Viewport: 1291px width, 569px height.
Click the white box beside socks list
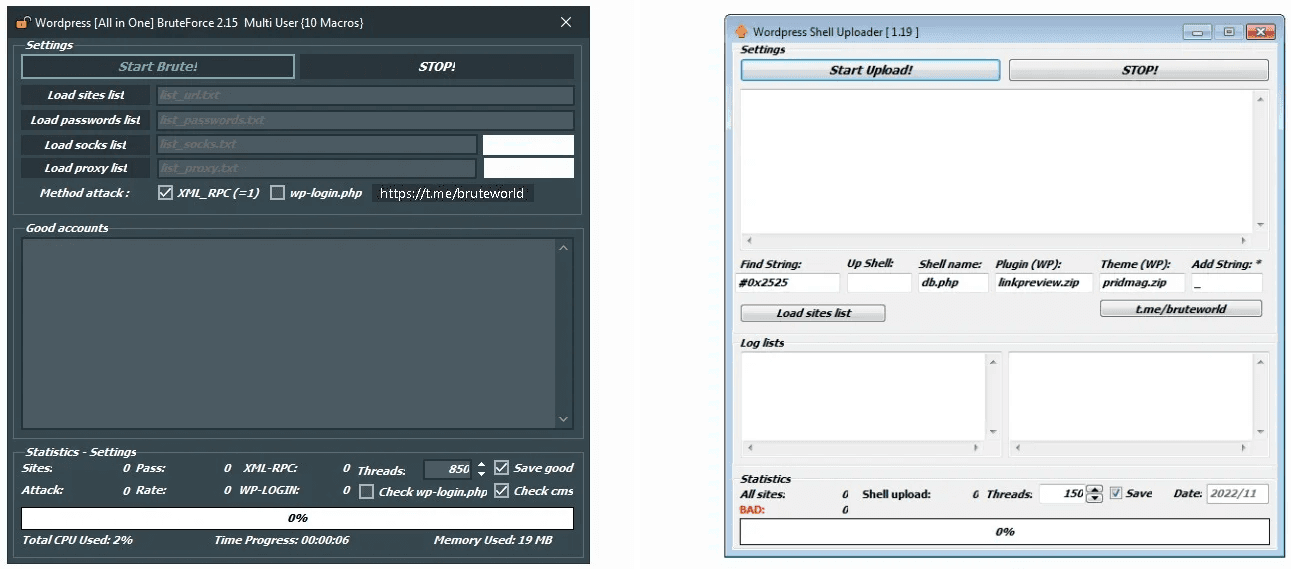coord(528,145)
